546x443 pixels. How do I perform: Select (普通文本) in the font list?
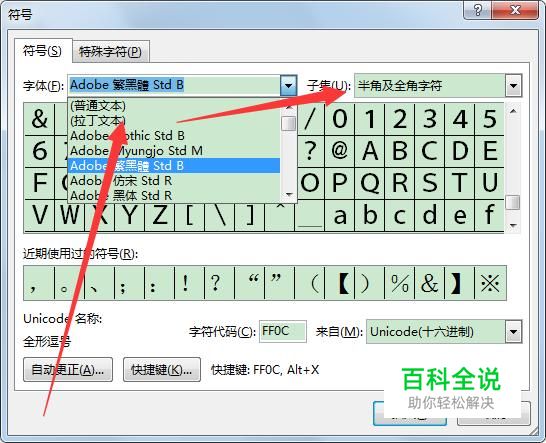(x=173, y=106)
